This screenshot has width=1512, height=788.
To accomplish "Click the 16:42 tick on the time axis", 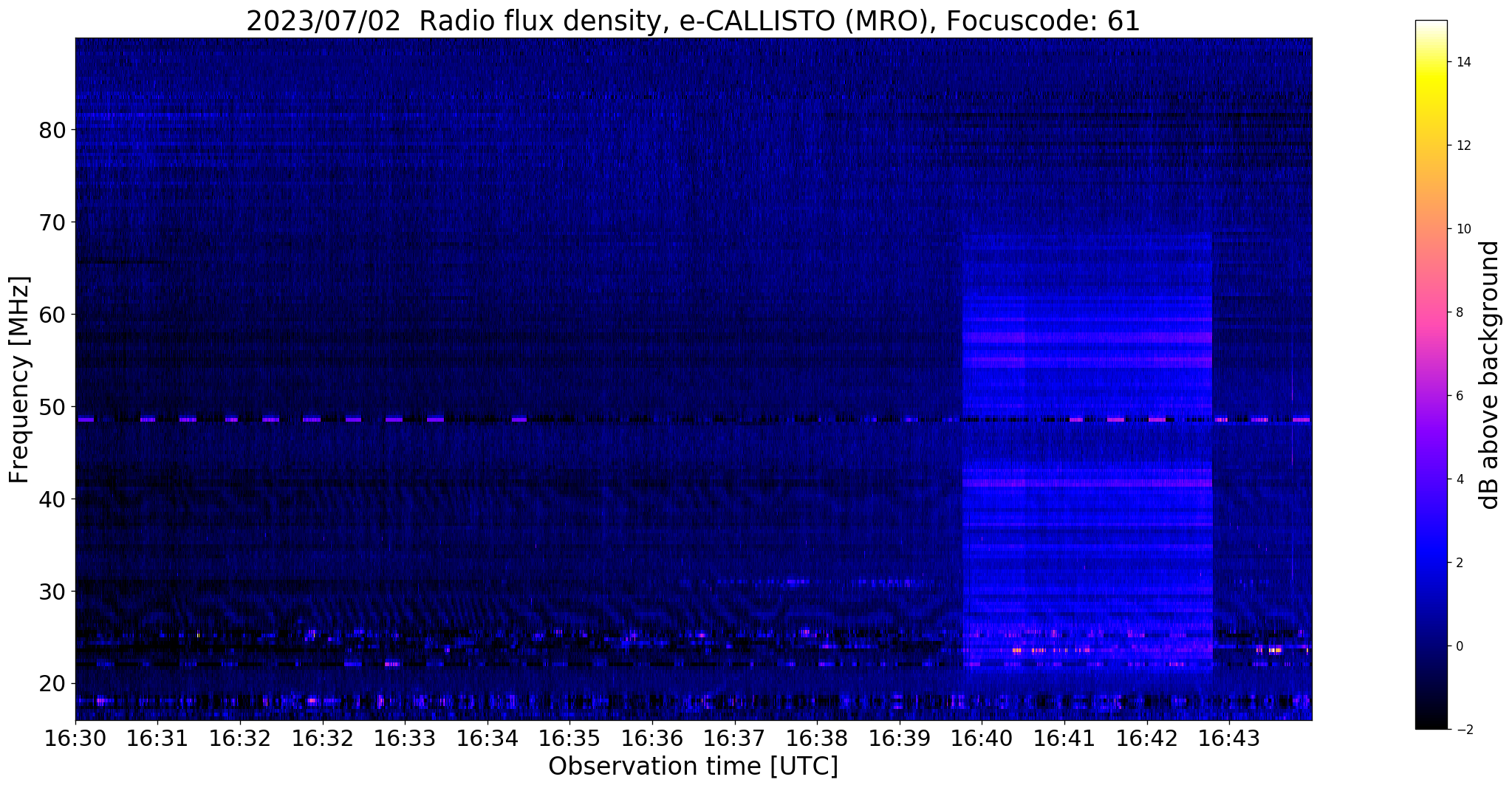I will (1146, 739).
